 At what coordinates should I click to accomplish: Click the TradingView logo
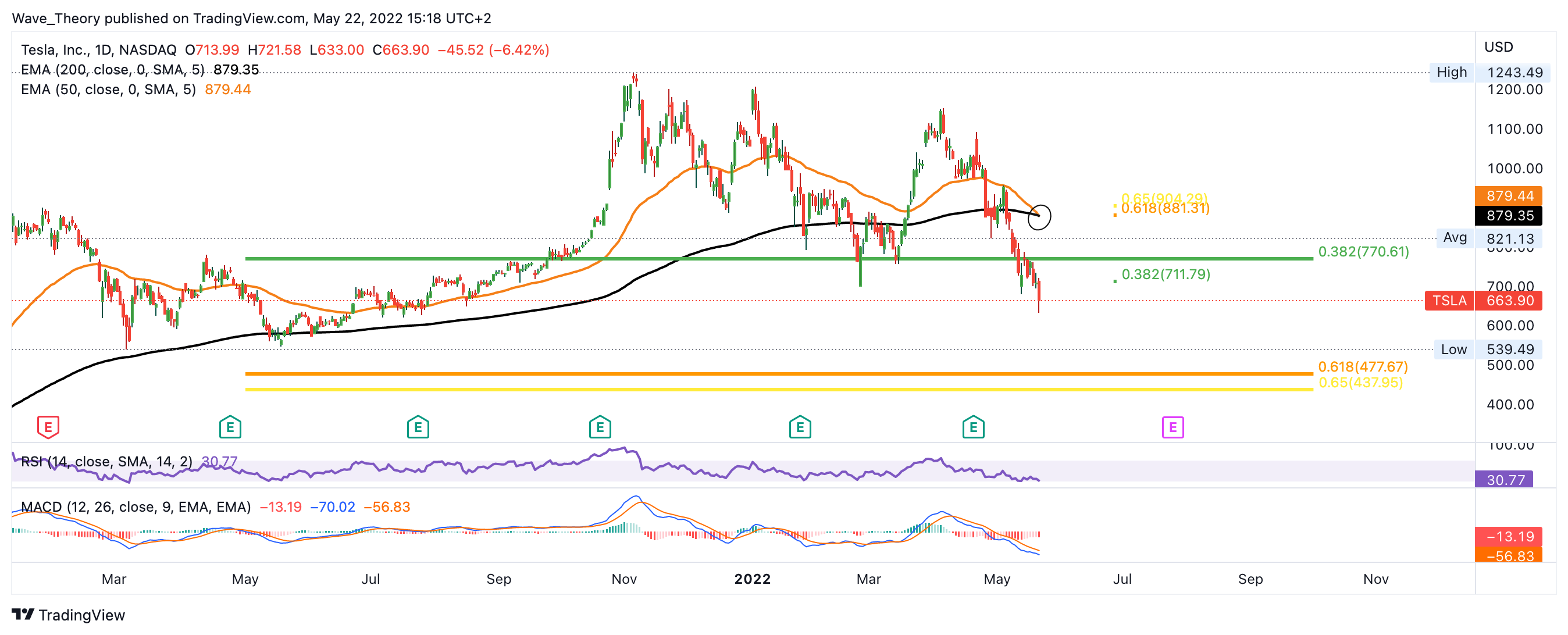(x=68, y=615)
